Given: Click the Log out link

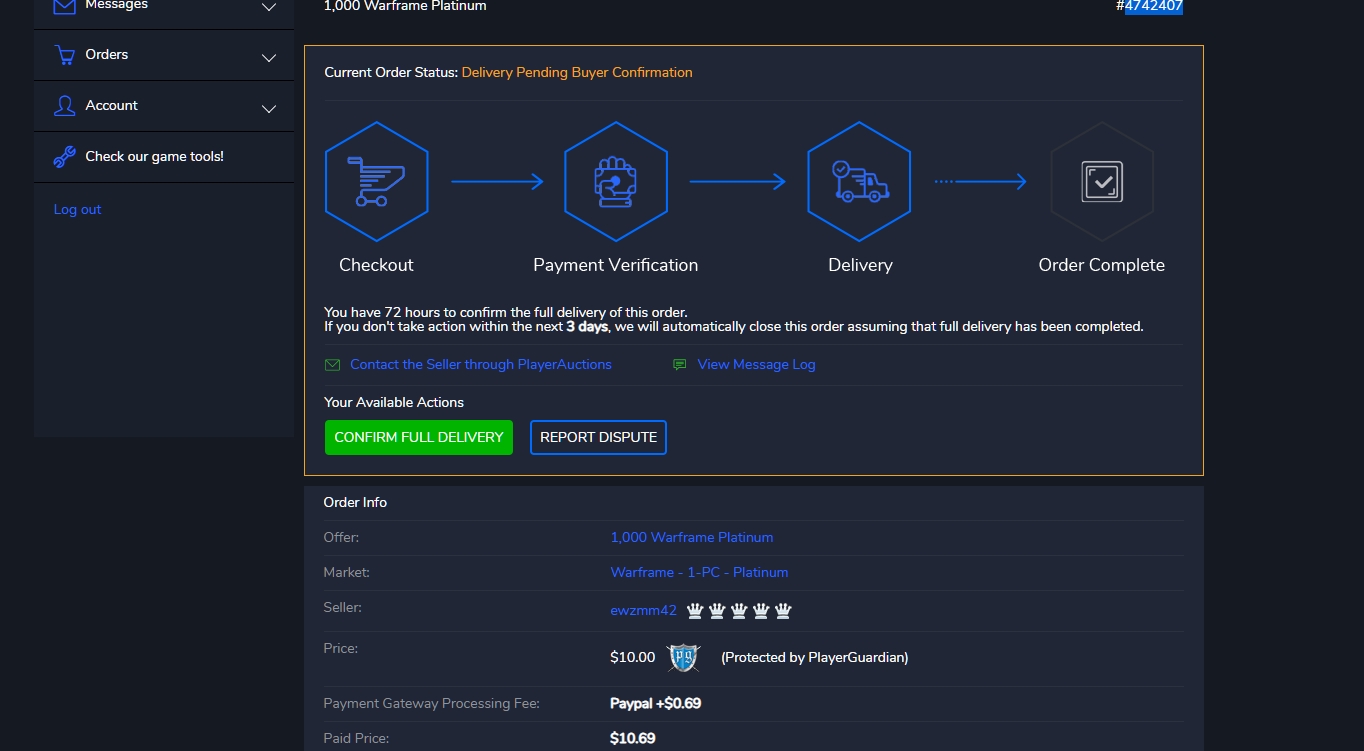Looking at the screenshot, I should 78,210.
